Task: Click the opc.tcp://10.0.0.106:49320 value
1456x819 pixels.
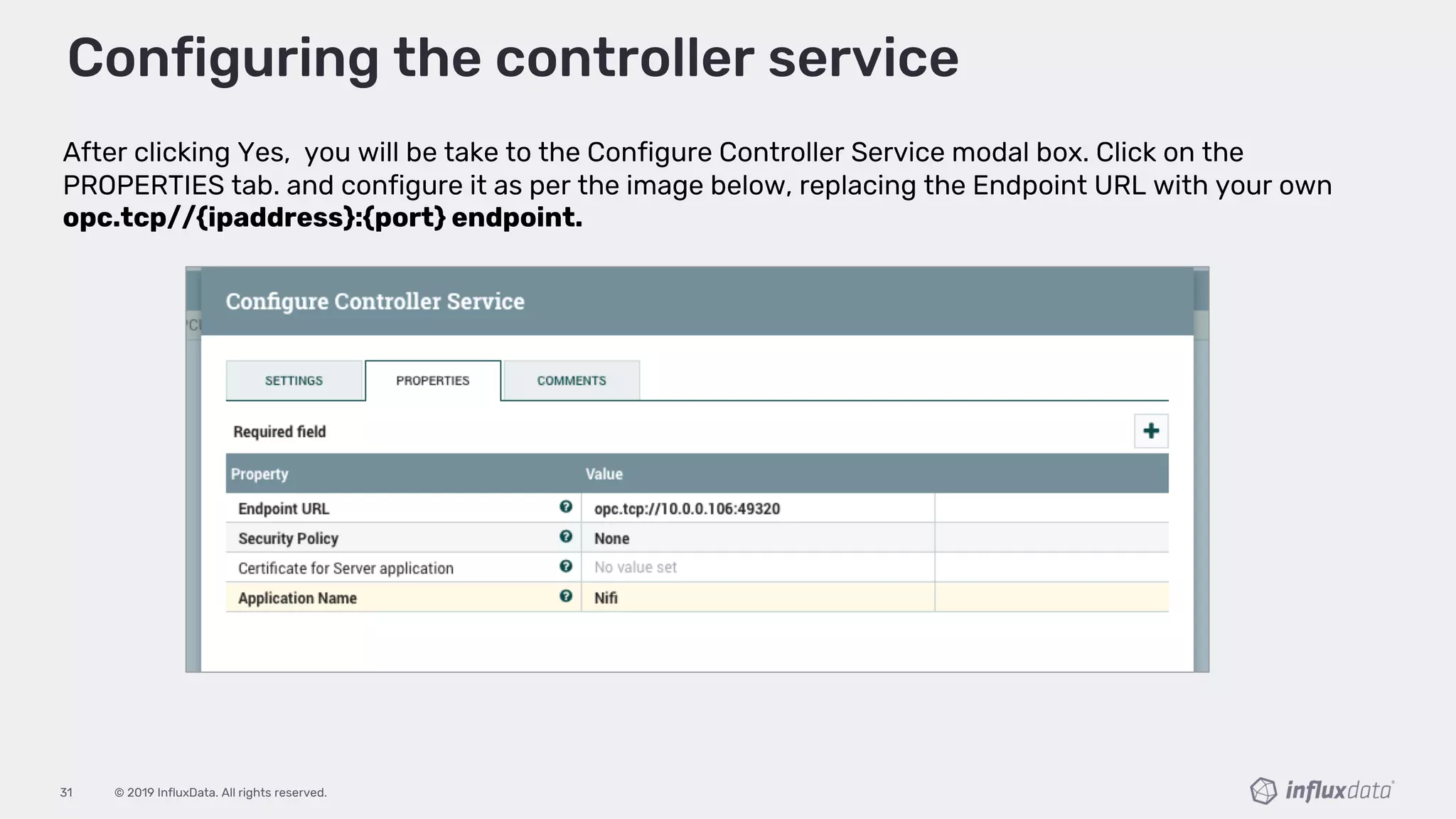Action: (x=687, y=509)
